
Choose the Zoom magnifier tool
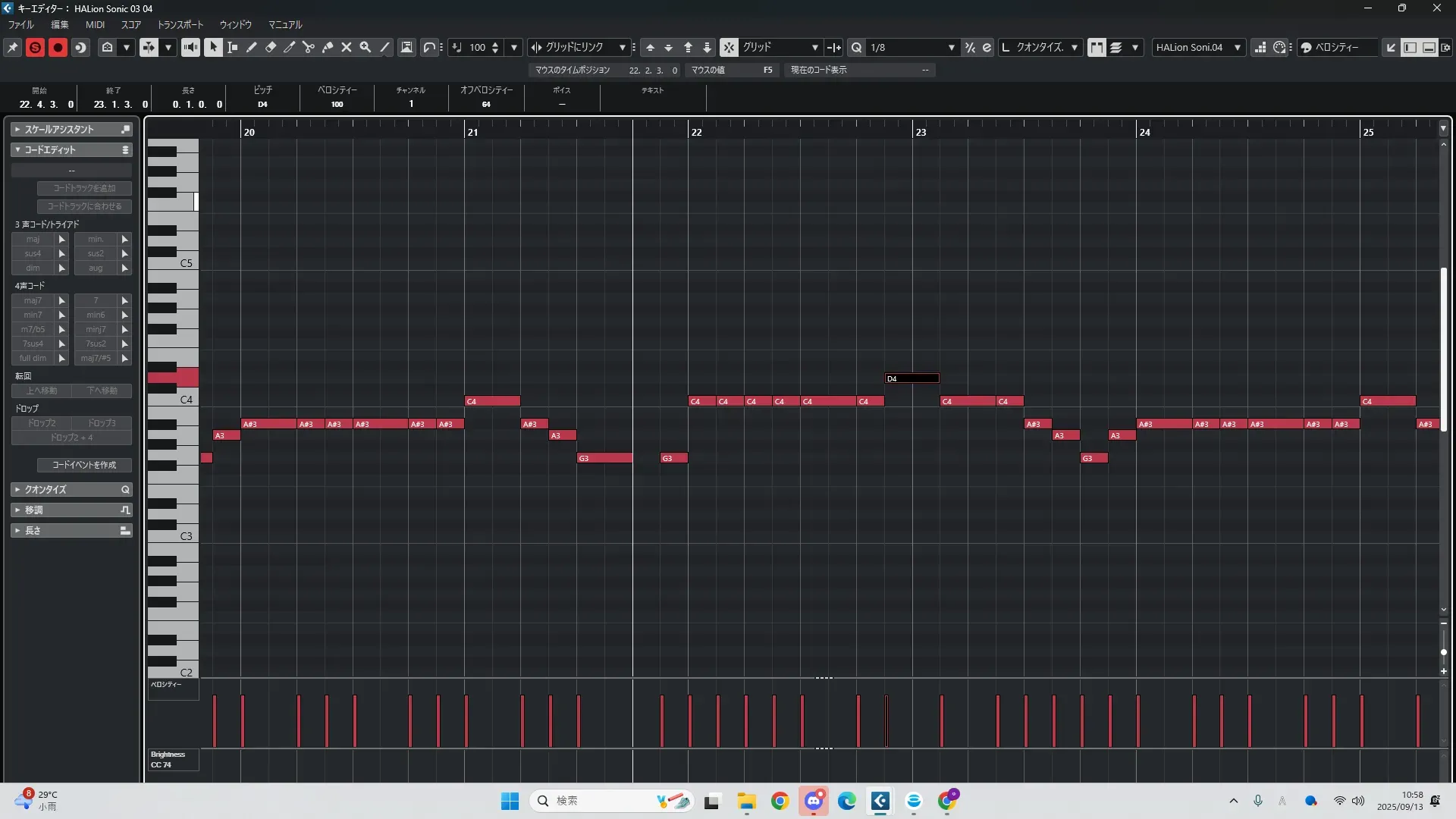[366, 47]
